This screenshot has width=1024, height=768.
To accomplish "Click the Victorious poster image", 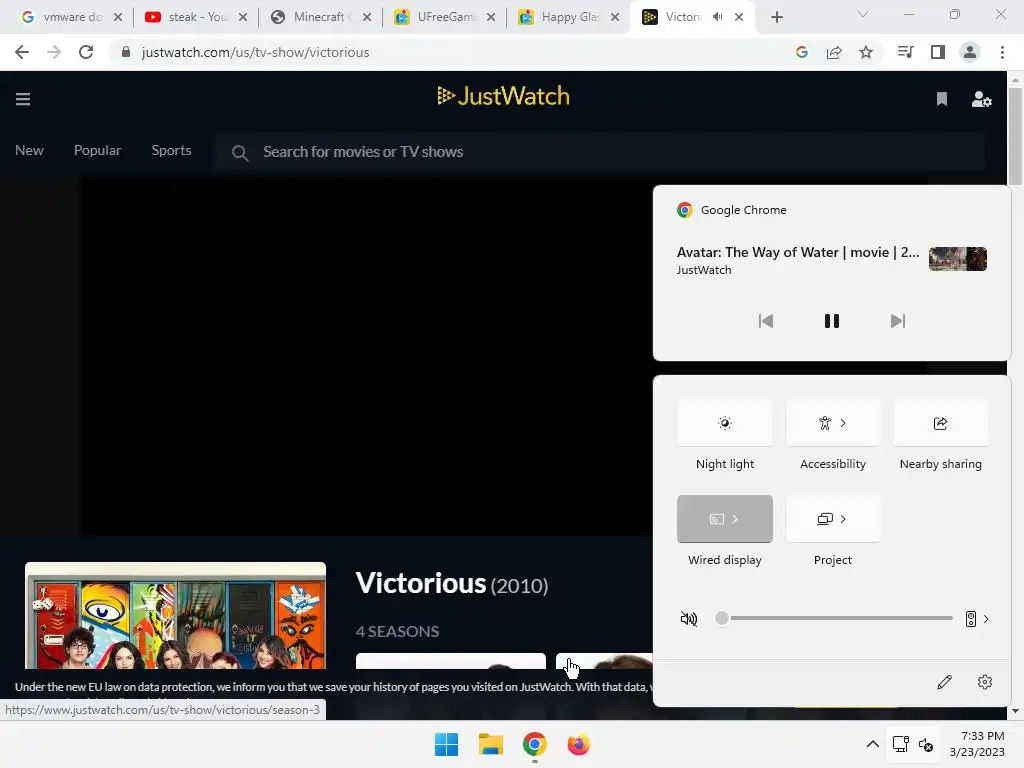I will (175, 616).
